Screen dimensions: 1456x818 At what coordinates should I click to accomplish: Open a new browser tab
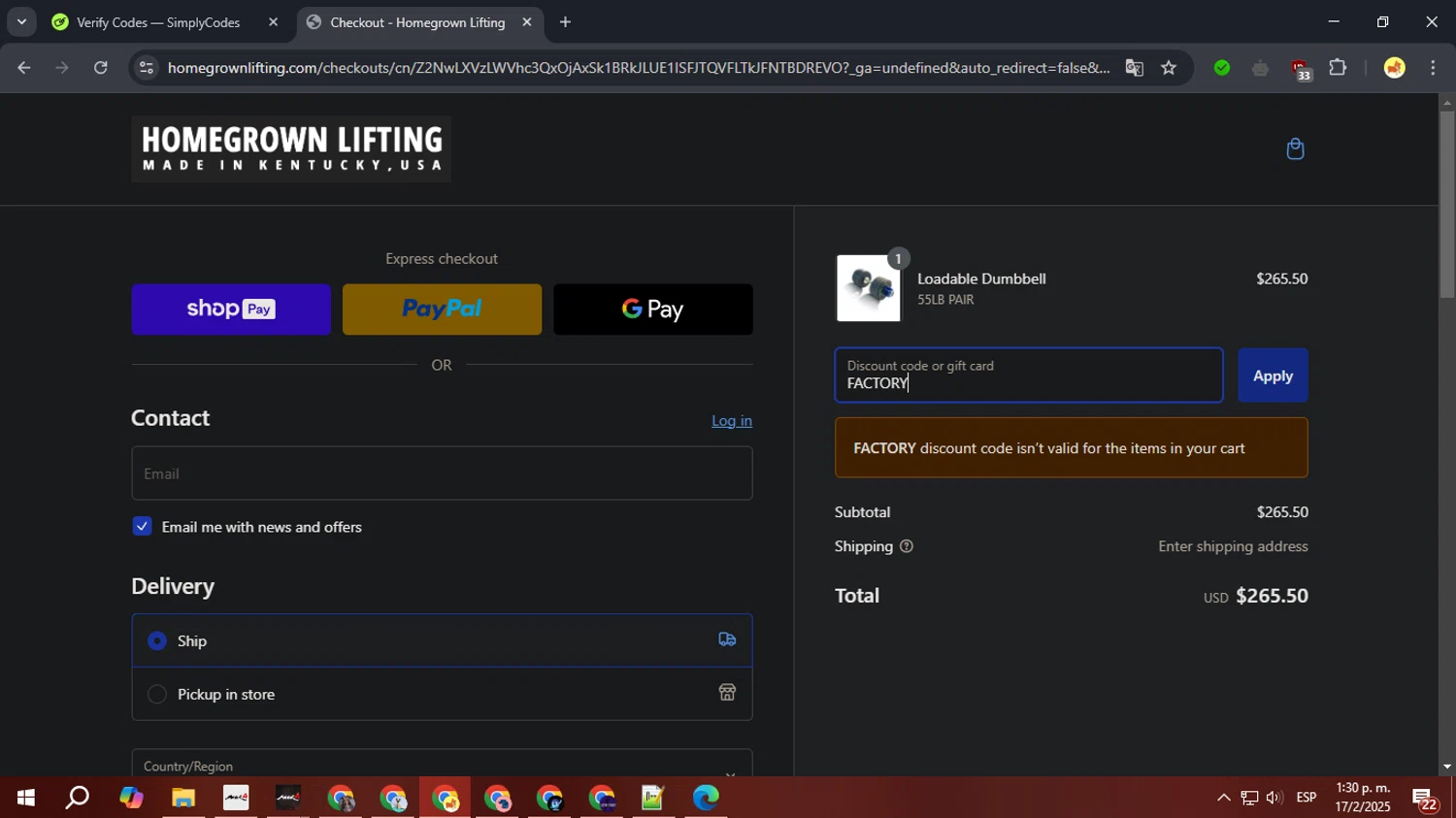coord(565,22)
